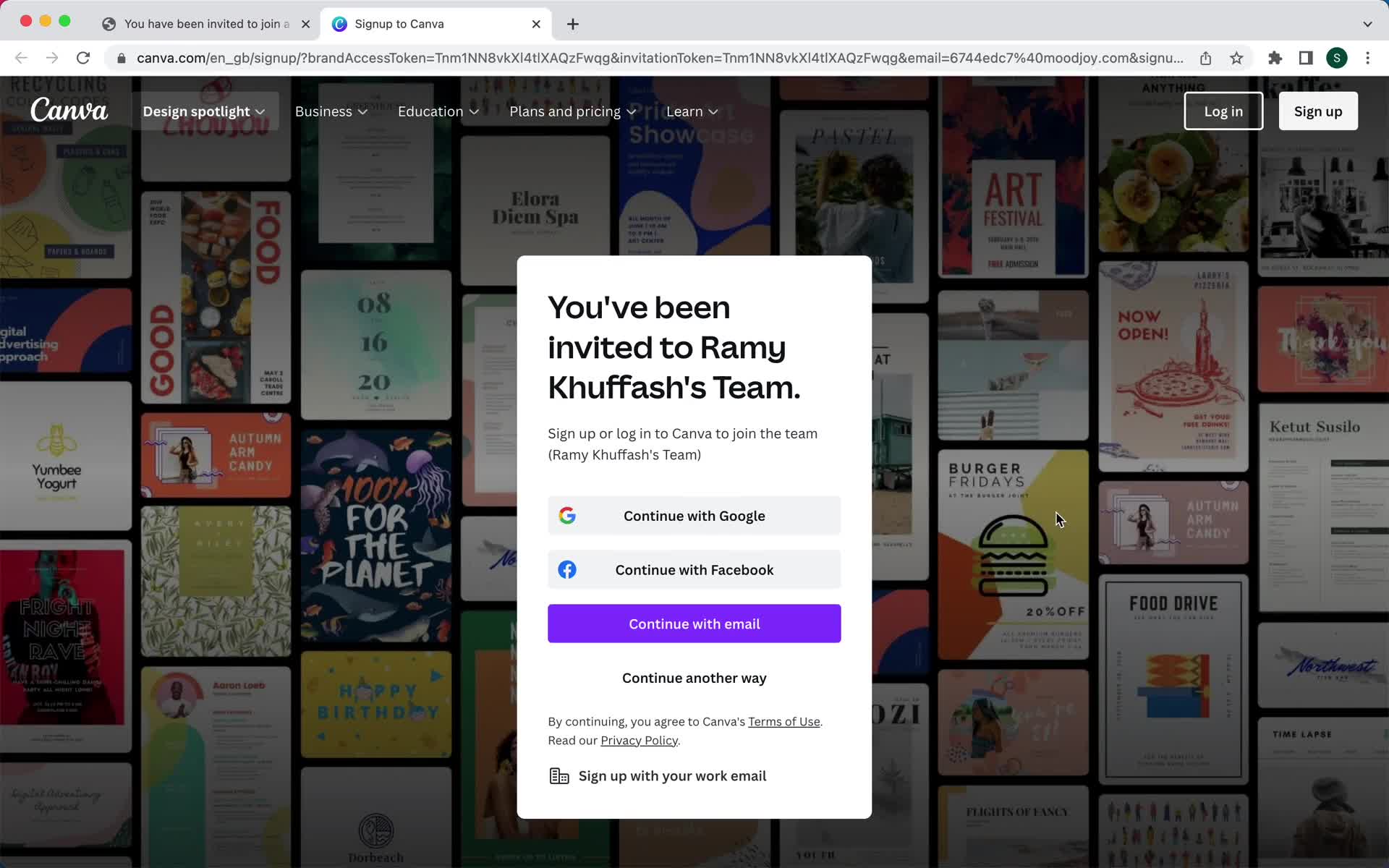This screenshot has width=1389, height=868.
Task: Open a new browser tab
Action: point(573,24)
